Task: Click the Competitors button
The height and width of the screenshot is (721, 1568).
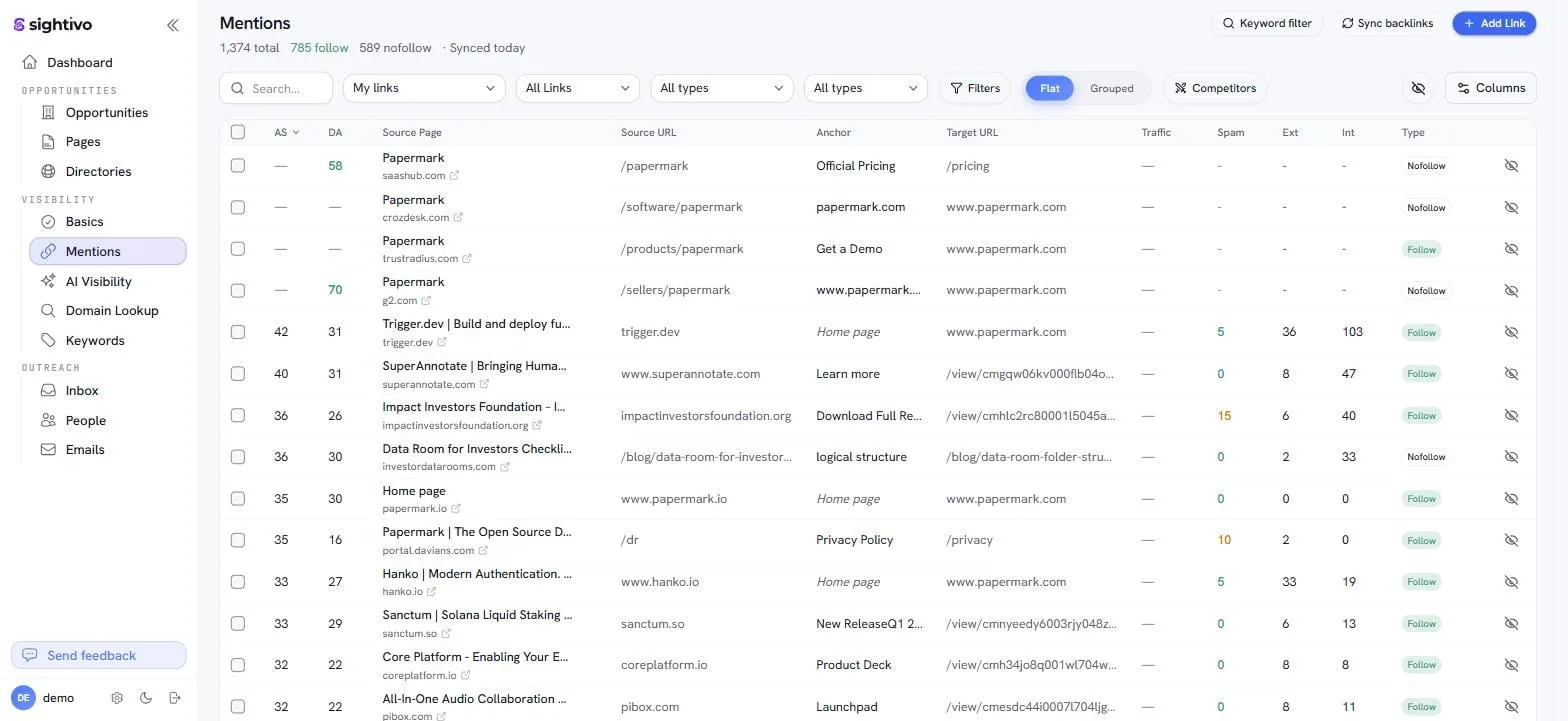Action: pos(1215,88)
